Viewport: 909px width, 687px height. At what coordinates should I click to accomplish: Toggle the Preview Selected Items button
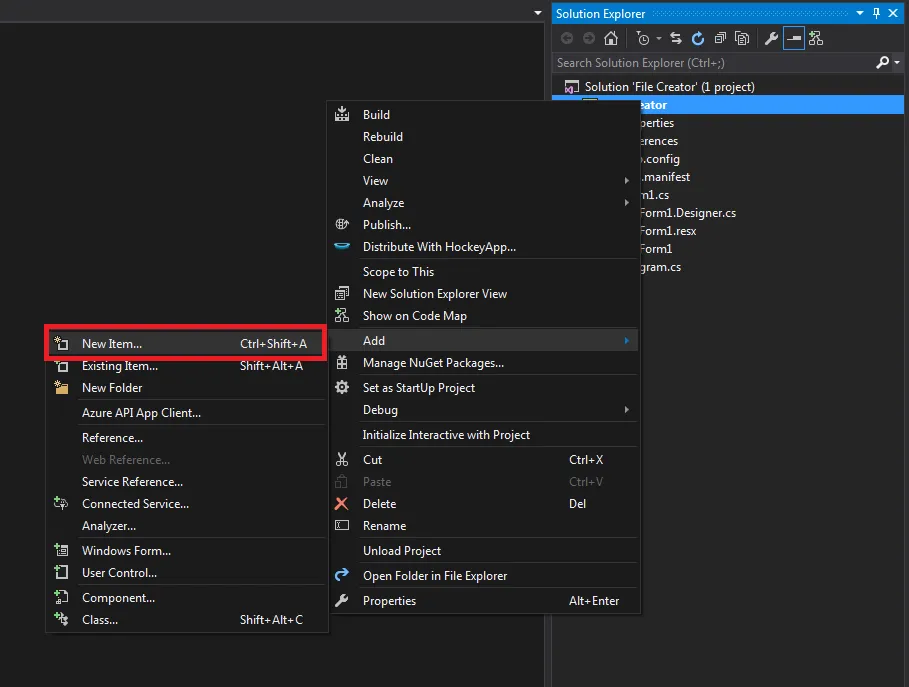(x=794, y=39)
